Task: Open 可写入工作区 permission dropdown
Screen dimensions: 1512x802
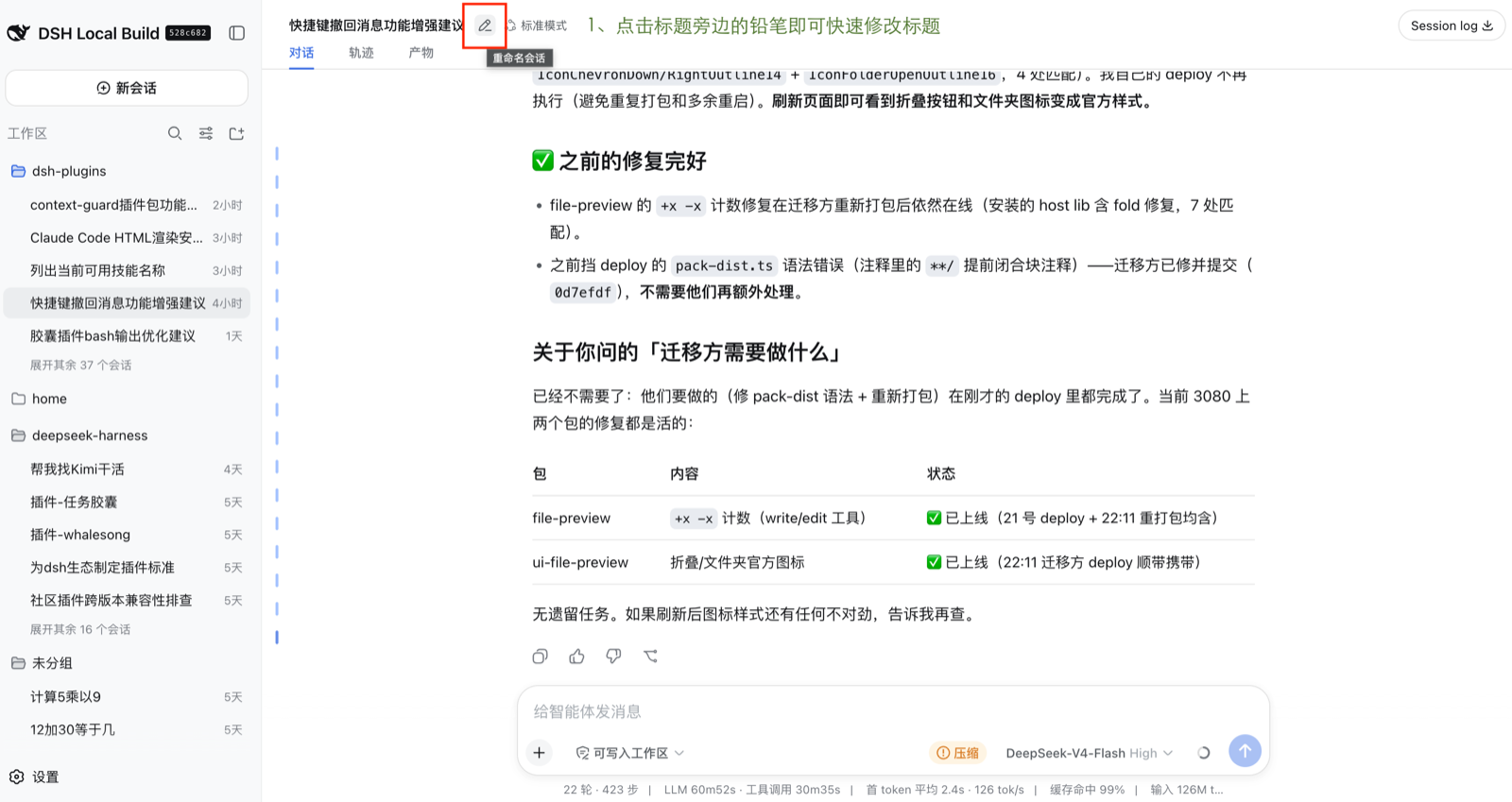Action: pyautogui.click(x=629, y=753)
